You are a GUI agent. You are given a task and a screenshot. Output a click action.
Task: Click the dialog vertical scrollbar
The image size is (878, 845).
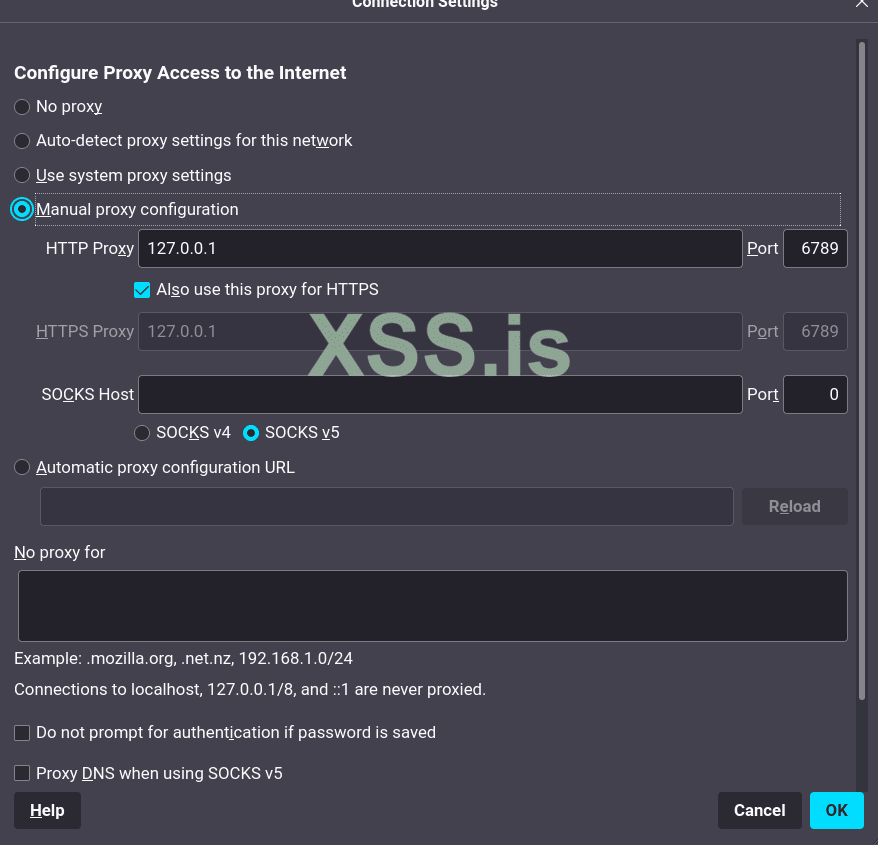862,370
